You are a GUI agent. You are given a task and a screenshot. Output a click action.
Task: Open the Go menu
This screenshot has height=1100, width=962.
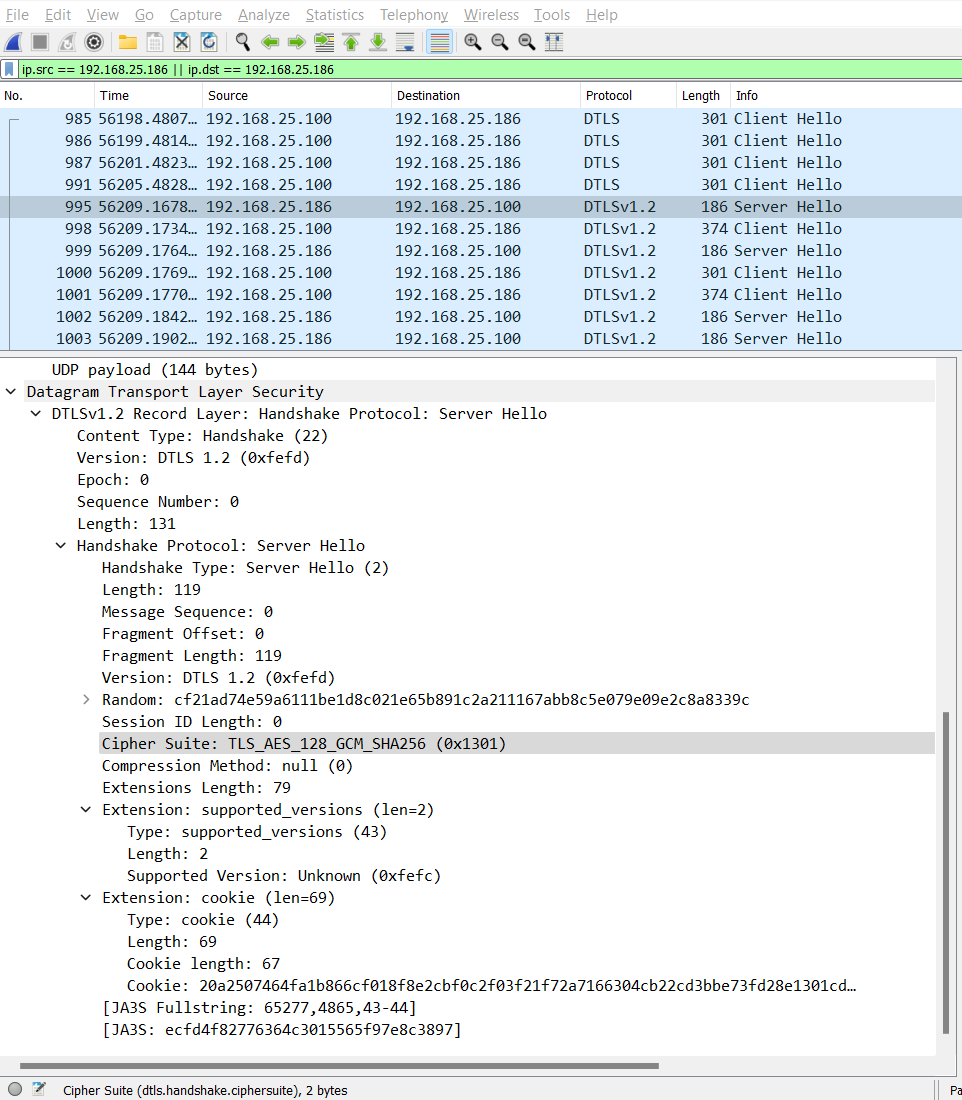pyautogui.click(x=144, y=15)
